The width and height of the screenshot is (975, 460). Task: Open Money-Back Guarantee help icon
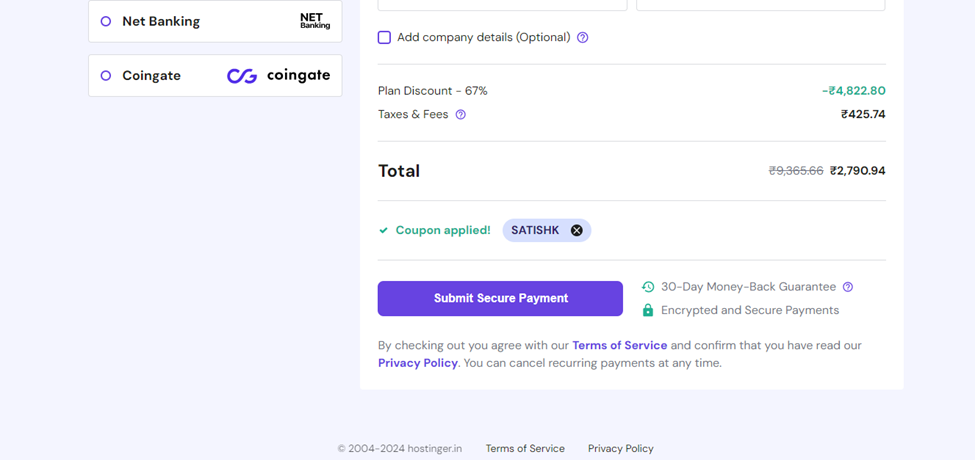pos(848,287)
